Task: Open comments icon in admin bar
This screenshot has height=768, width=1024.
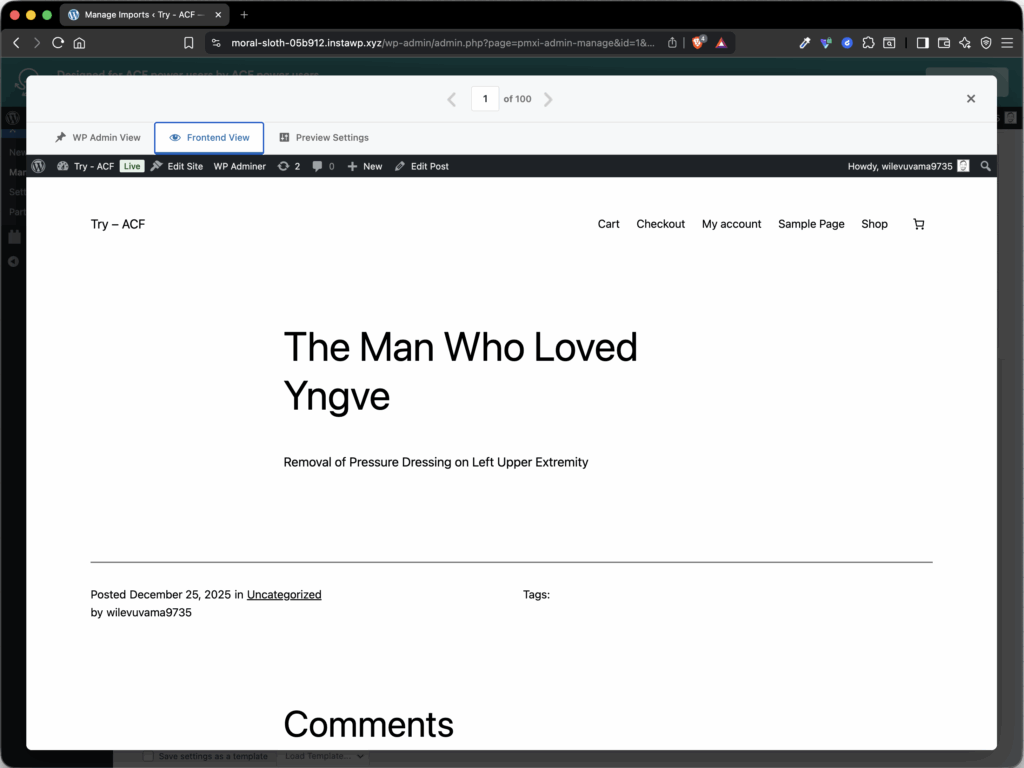Action: tap(323, 167)
